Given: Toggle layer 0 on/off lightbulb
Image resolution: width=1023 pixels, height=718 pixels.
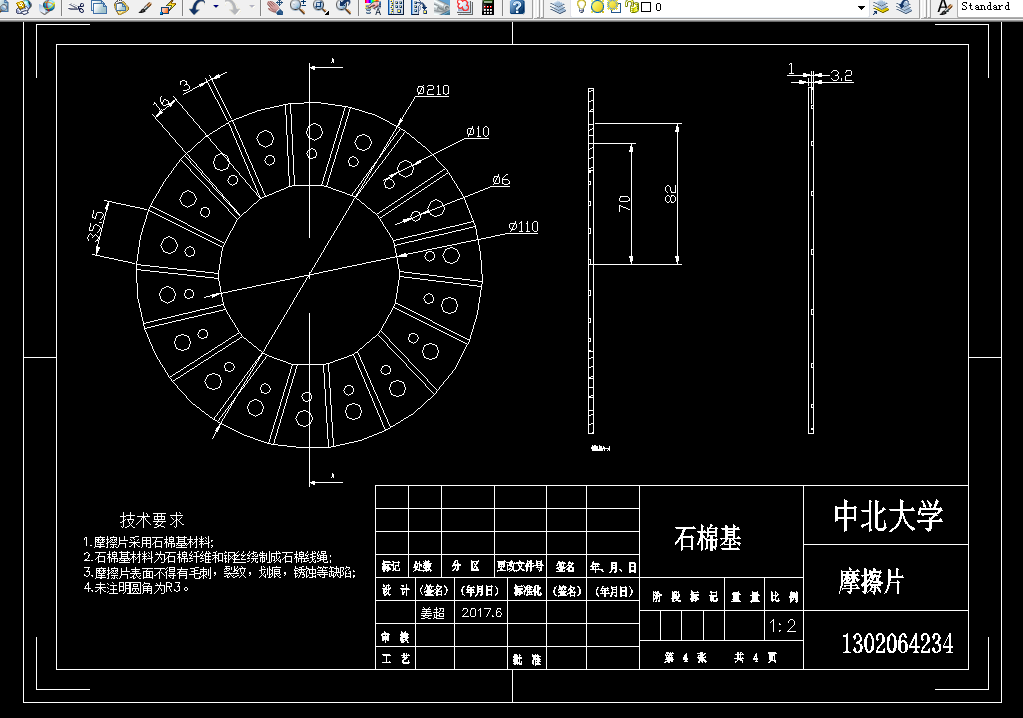Looking at the screenshot, I should pos(581,7).
